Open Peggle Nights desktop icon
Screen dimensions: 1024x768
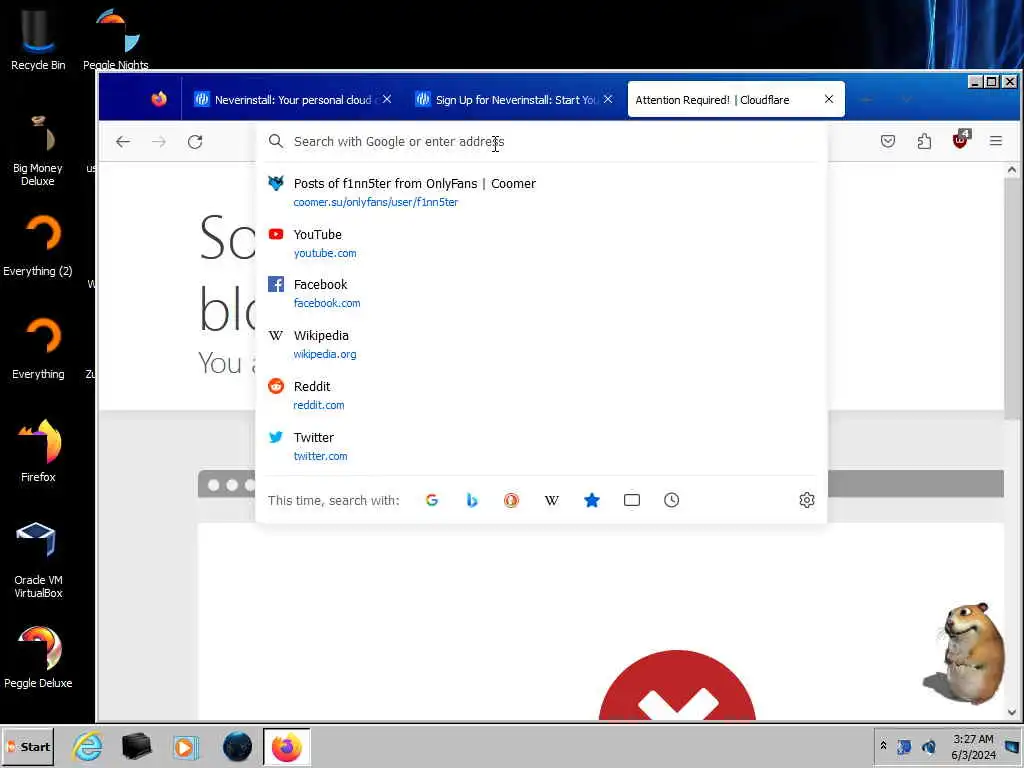[x=116, y=38]
